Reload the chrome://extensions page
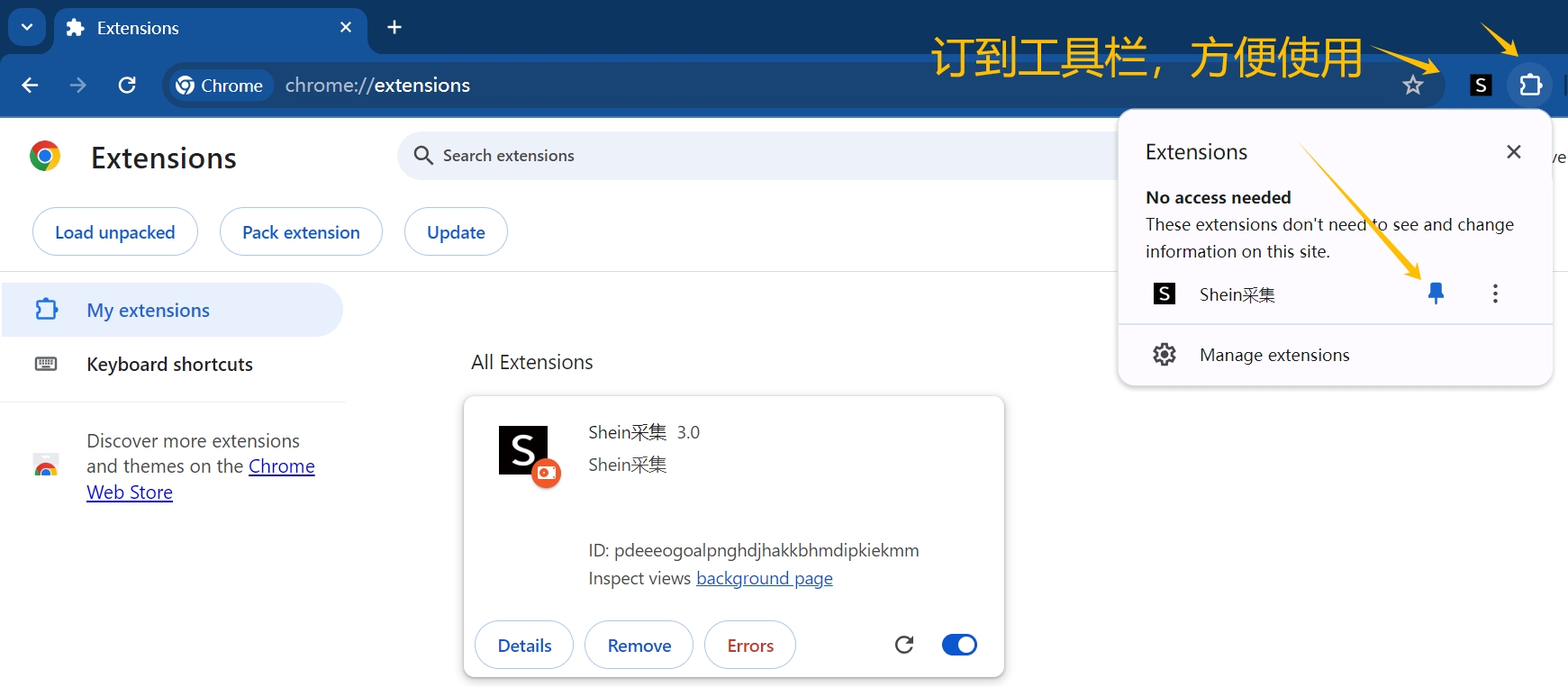 127,85
